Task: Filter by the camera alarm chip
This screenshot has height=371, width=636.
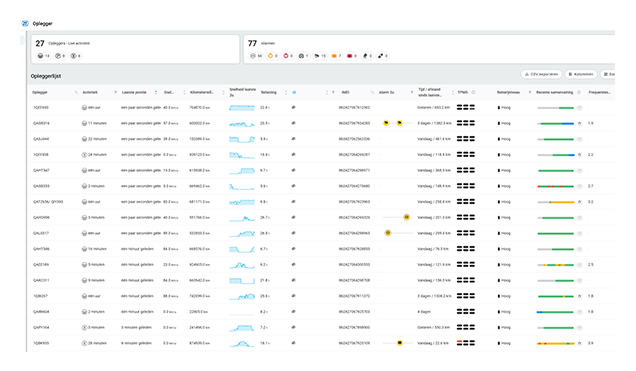Action: point(303,56)
